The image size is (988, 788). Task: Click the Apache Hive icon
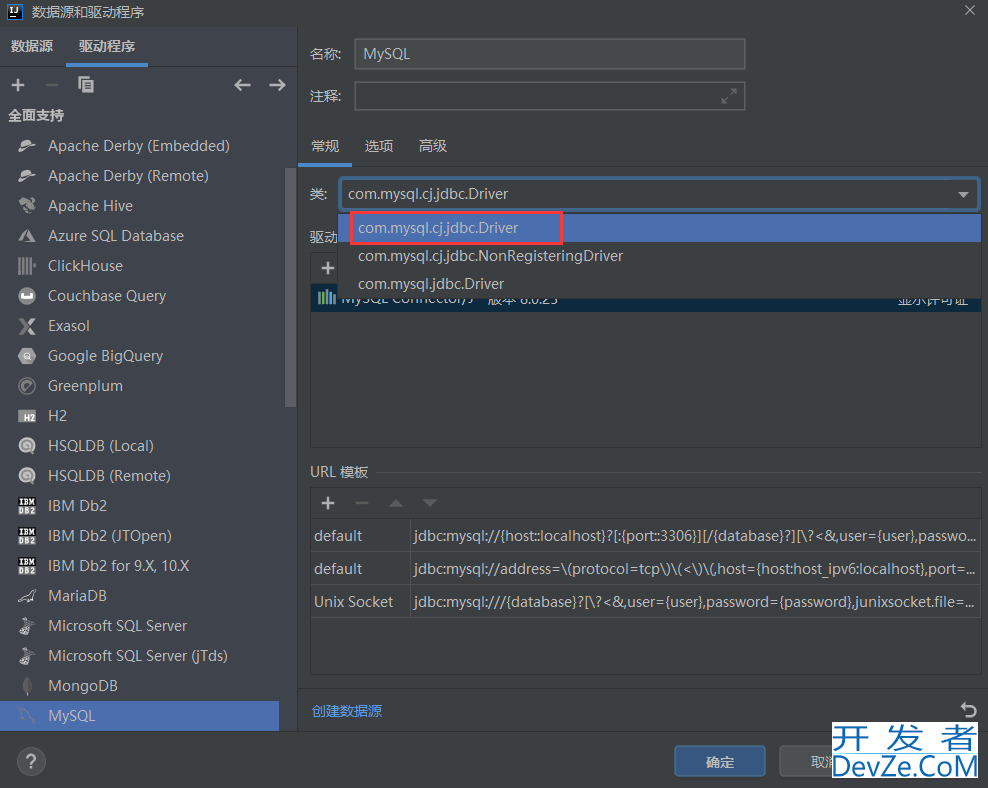pyautogui.click(x=26, y=206)
